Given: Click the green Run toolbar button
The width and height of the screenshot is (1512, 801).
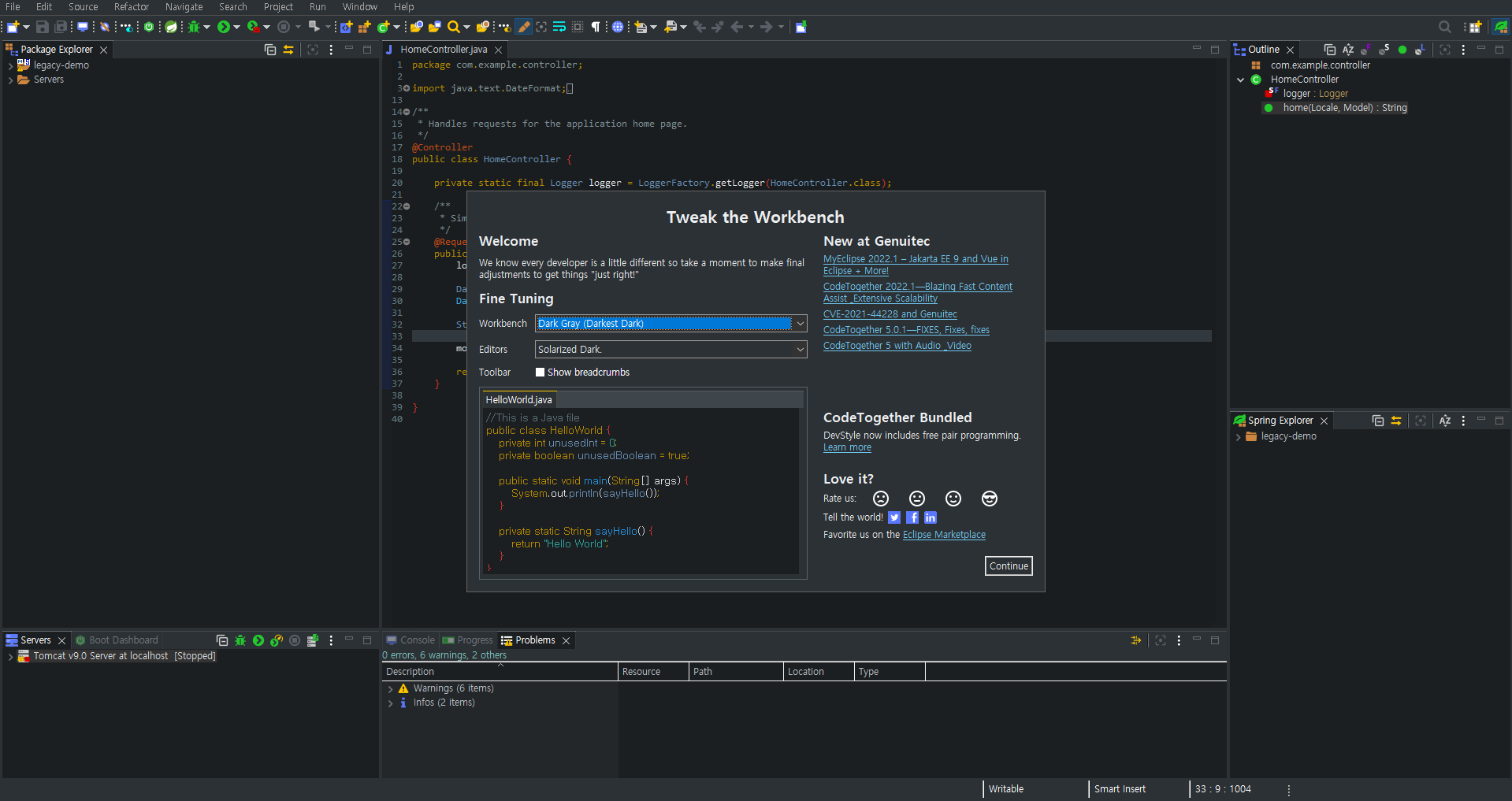Looking at the screenshot, I should 224,27.
